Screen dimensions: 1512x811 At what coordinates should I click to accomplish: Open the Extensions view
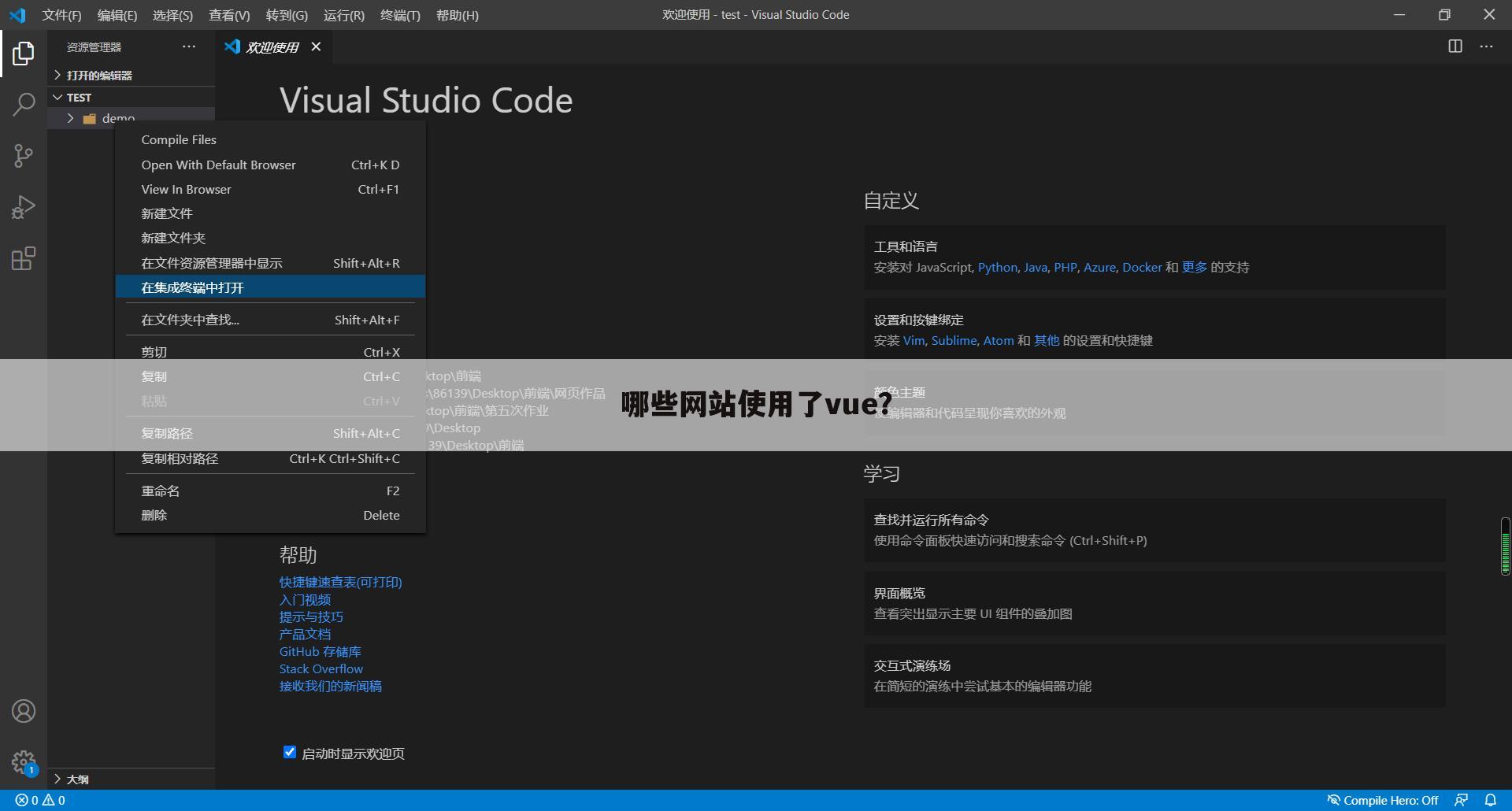pos(24,257)
